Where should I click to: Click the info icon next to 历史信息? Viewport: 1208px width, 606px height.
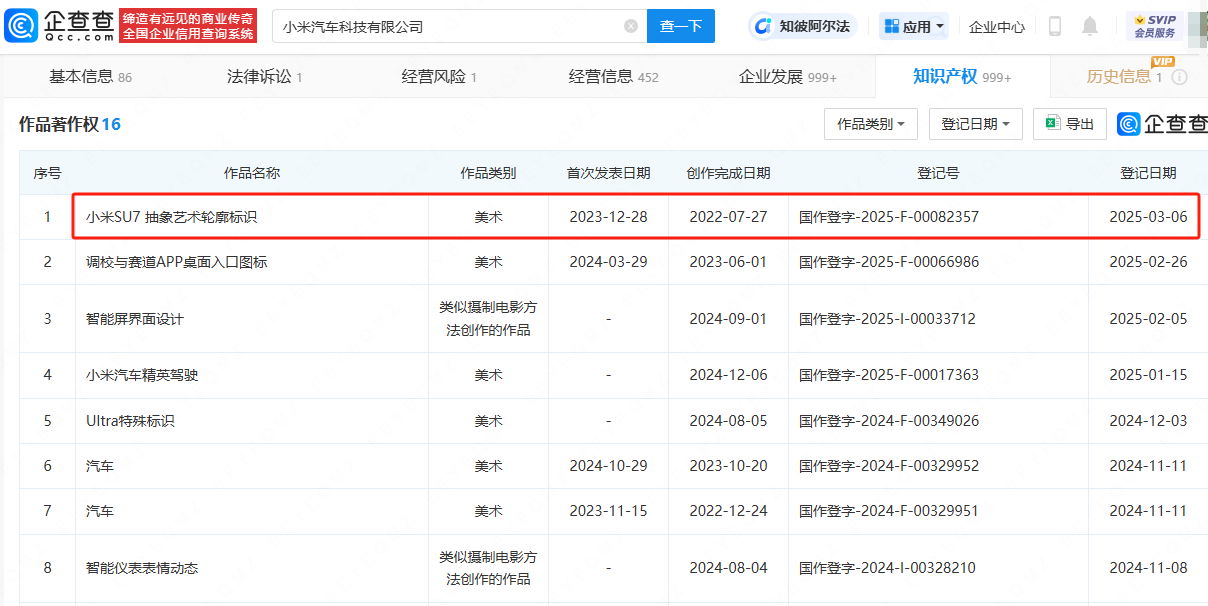click(x=1179, y=77)
